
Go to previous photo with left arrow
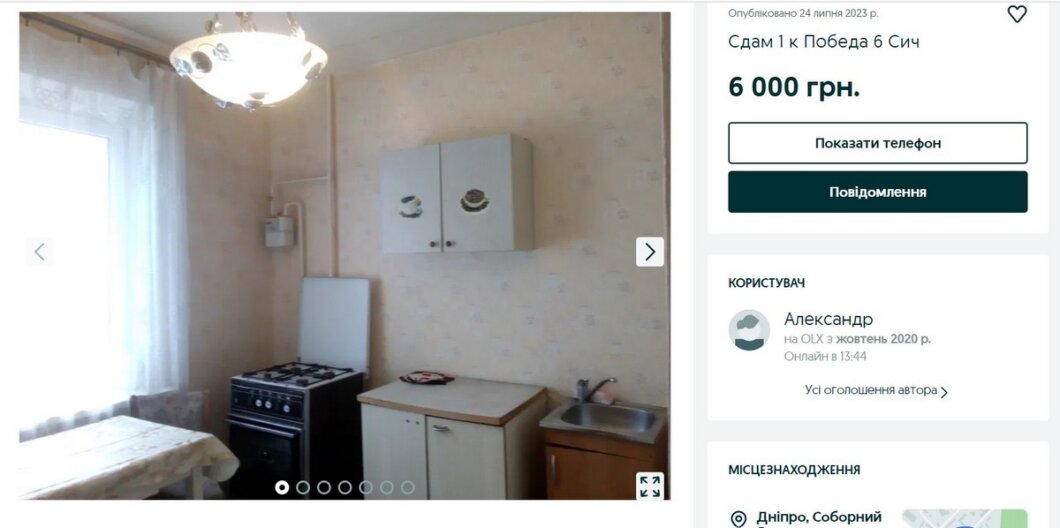39,251
